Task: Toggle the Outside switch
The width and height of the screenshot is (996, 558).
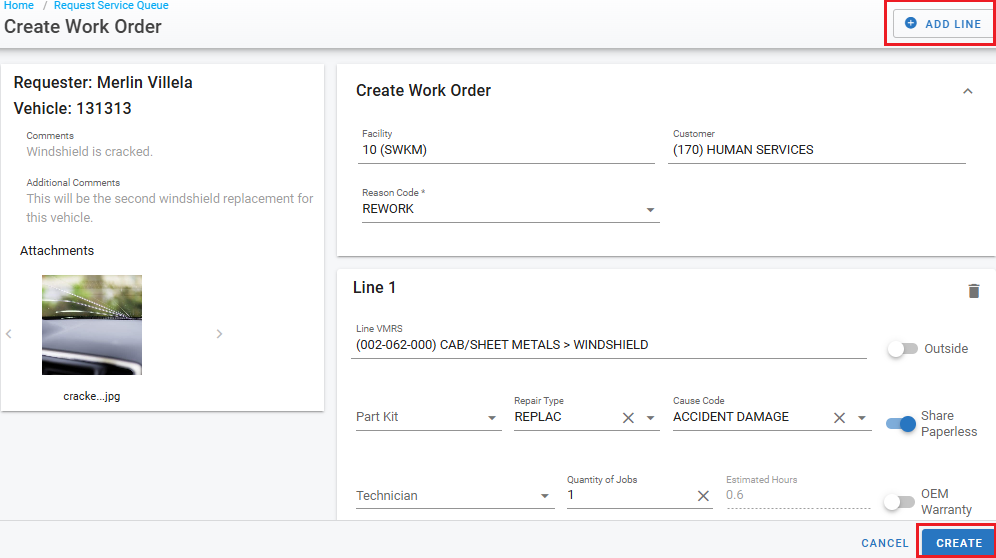Action: pos(902,349)
